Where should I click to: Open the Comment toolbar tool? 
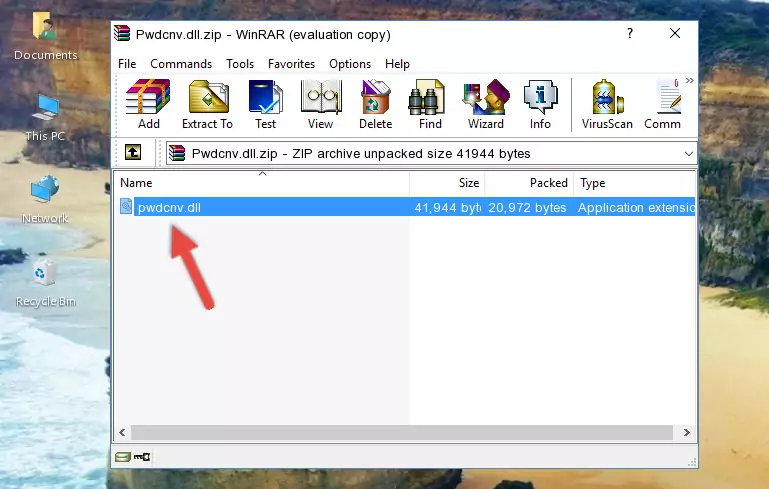click(663, 104)
